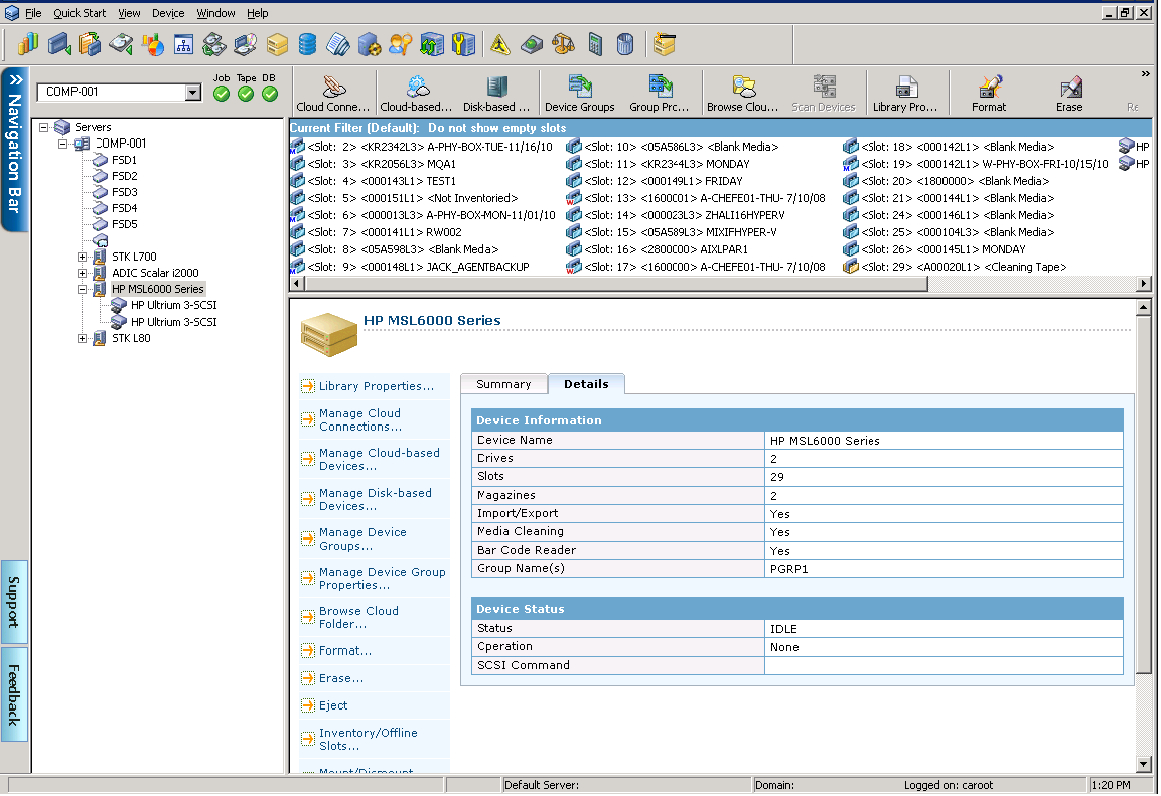Switch to the Summary tab

pyautogui.click(x=503, y=384)
